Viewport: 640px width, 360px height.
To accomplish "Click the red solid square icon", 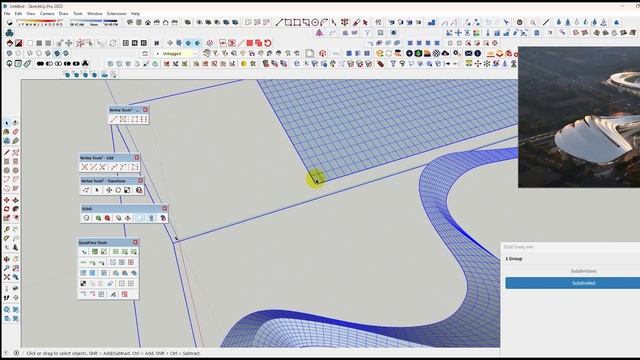I will (x=249, y=43).
